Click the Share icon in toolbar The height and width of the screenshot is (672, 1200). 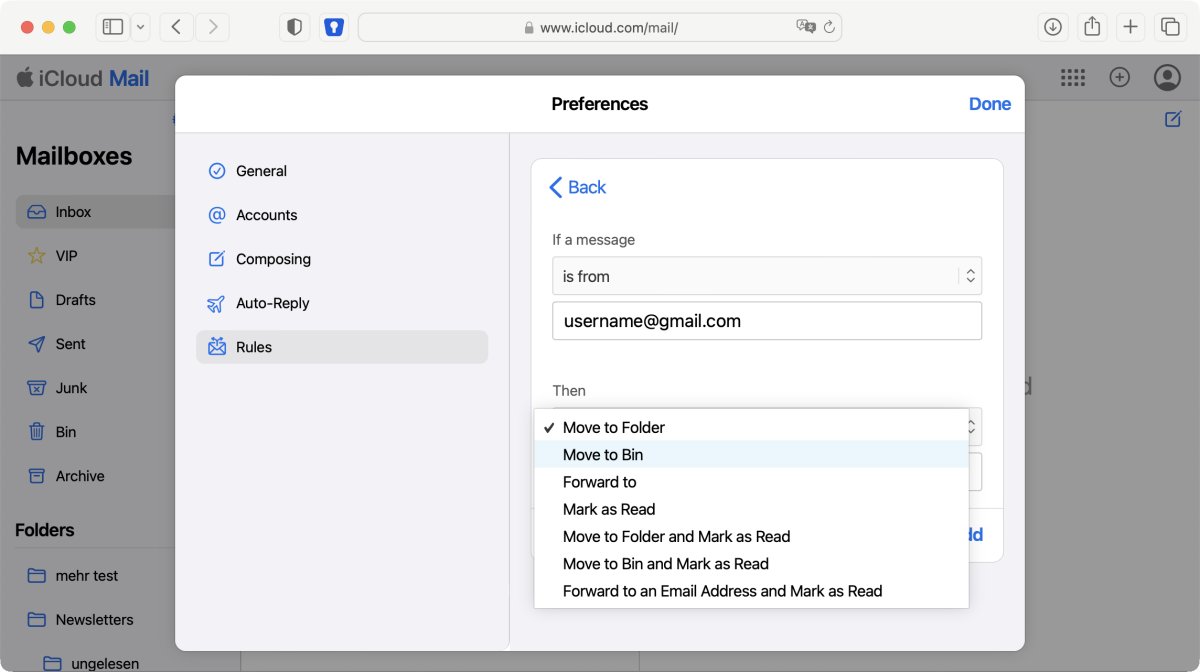(x=1092, y=27)
